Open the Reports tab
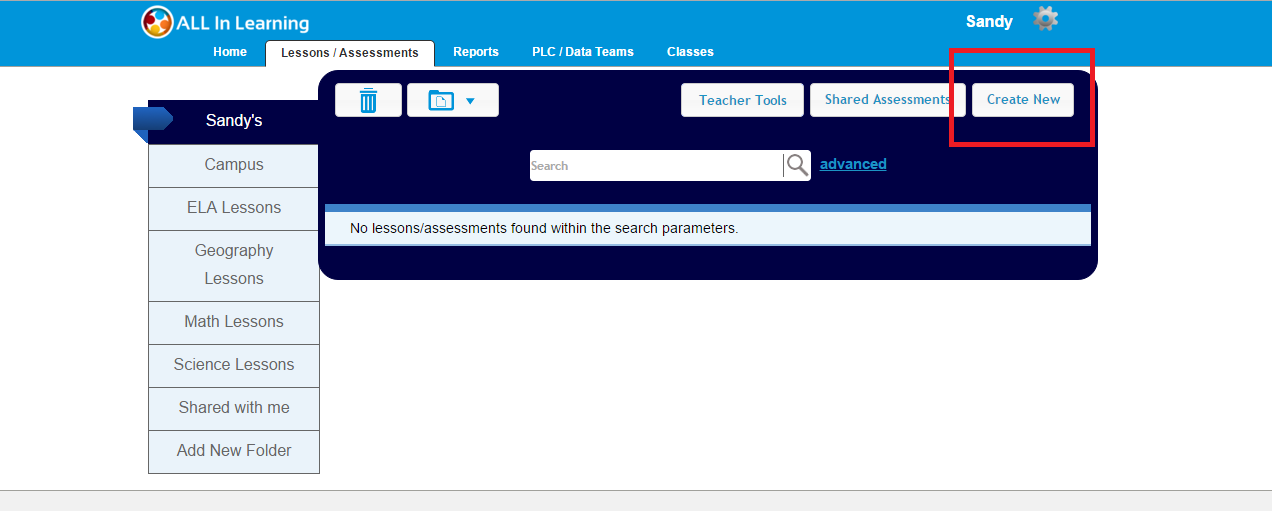Viewport: 1272px width, 511px height. coord(476,52)
